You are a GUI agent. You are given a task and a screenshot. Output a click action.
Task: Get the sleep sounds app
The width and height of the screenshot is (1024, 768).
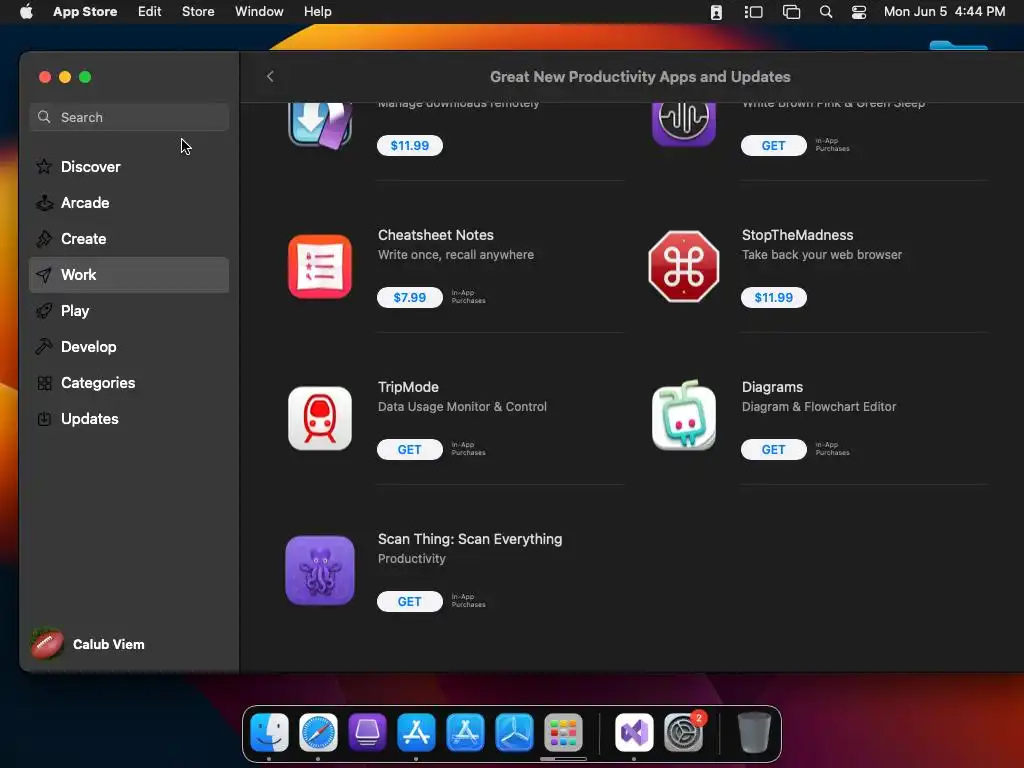click(773, 146)
